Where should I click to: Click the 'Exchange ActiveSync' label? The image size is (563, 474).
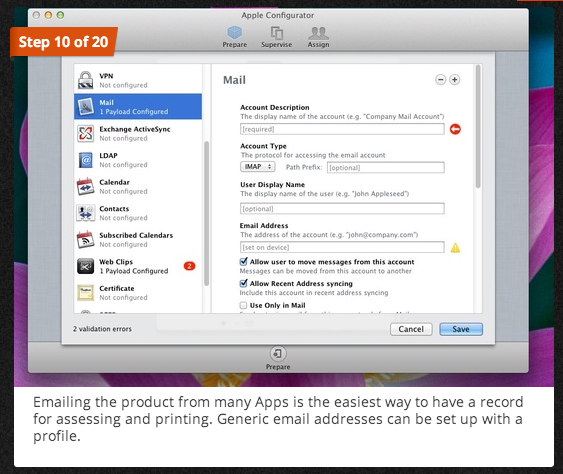[x=135, y=129]
